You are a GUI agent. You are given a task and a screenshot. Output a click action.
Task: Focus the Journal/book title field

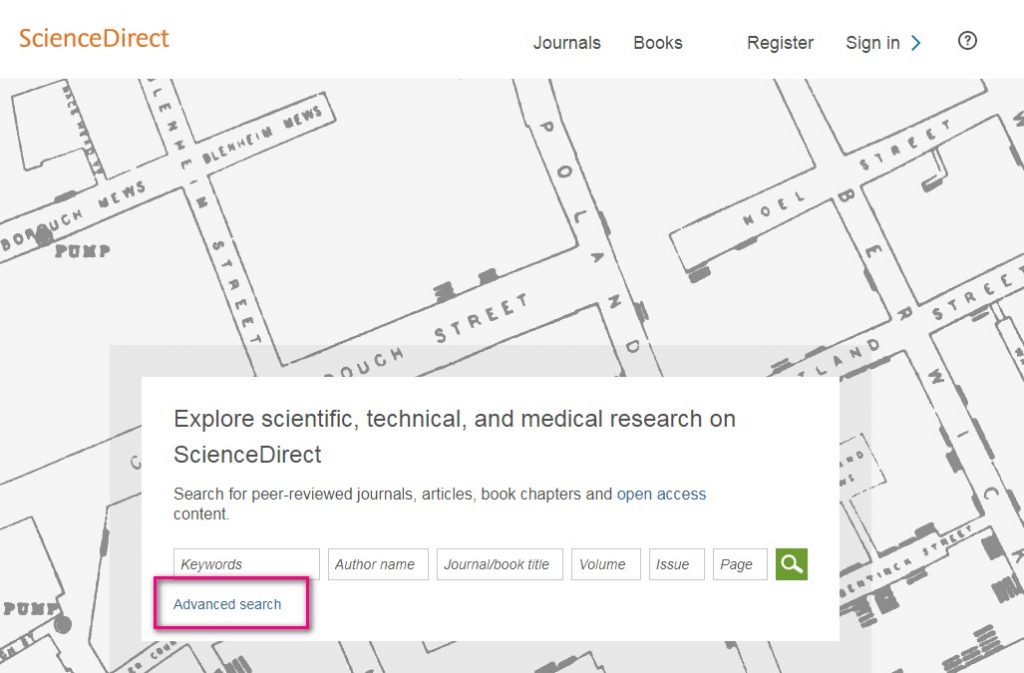click(500, 564)
